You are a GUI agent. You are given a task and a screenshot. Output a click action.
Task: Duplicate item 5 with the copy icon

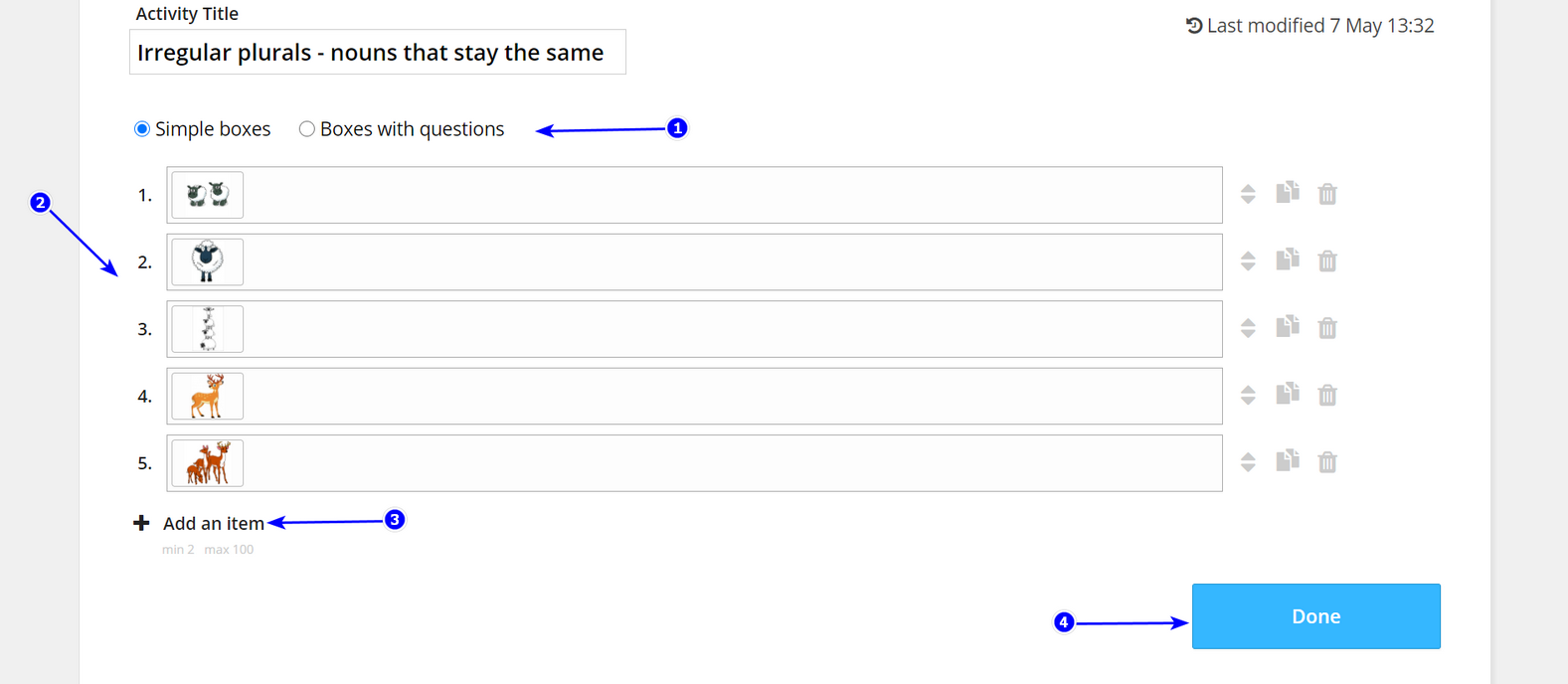click(1288, 461)
